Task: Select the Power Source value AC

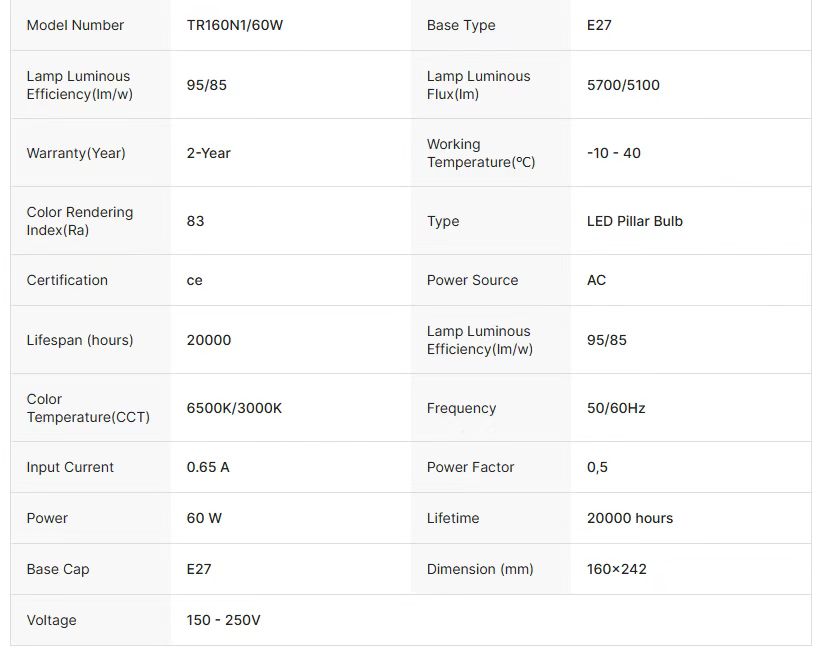Action: (596, 280)
